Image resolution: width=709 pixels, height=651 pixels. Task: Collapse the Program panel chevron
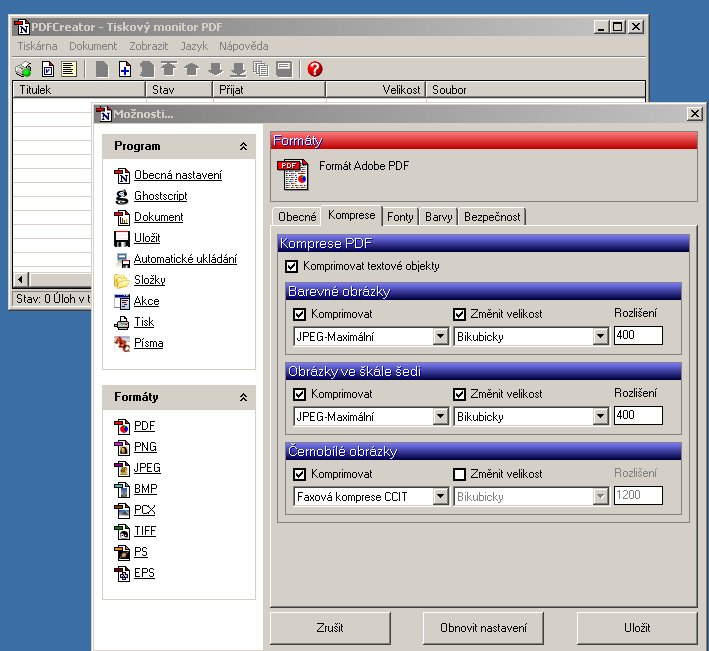point(243,146)
